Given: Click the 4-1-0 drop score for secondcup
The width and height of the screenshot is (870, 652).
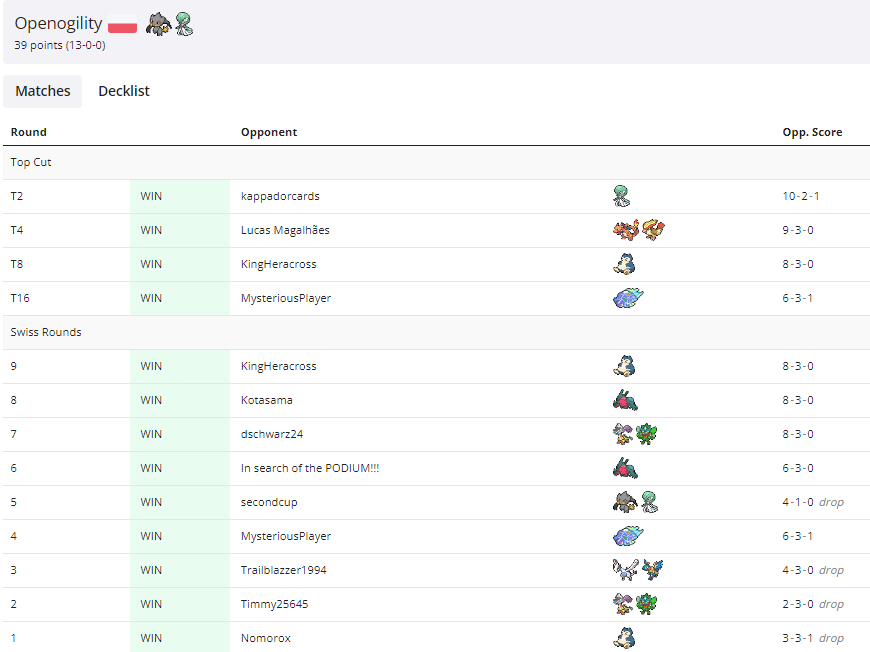Looking at the screenshot, I should pos(813,502).
